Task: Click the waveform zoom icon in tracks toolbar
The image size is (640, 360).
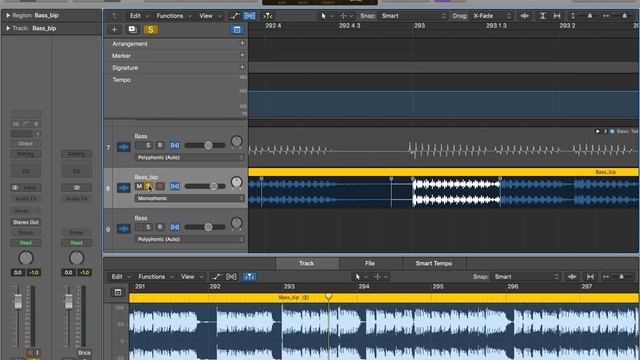Action: (x=525, y=16)
